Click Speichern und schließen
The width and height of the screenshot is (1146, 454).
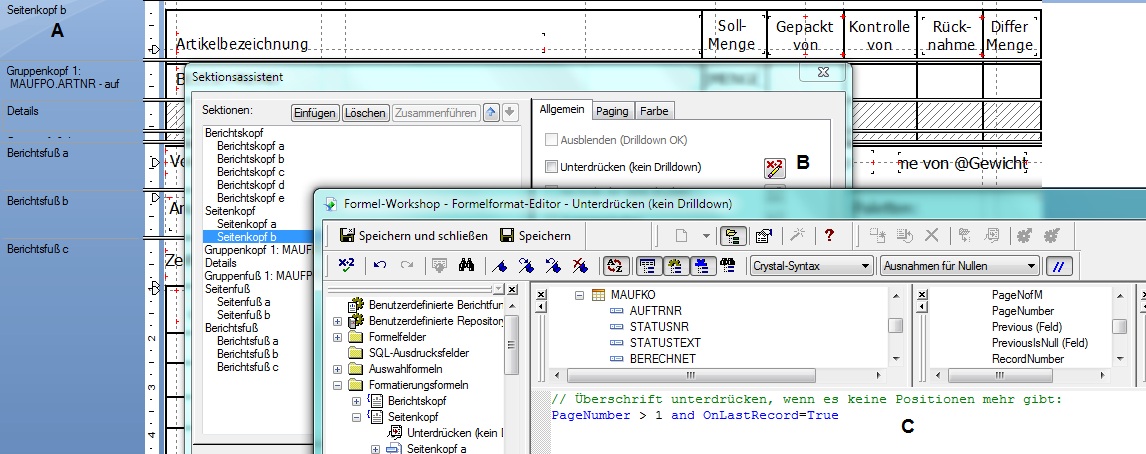[414, 235]
